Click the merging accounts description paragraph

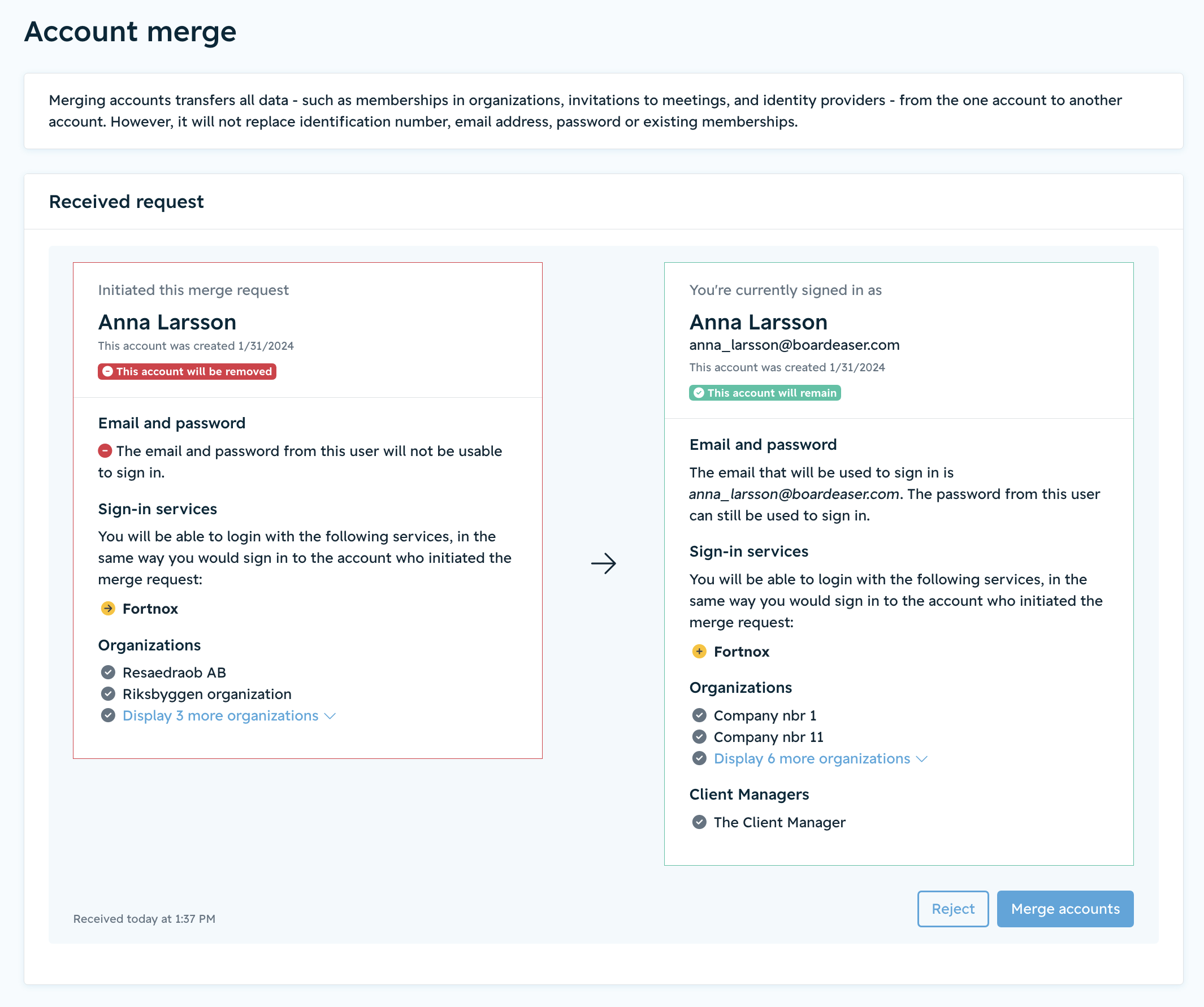[x=585, y=111]
